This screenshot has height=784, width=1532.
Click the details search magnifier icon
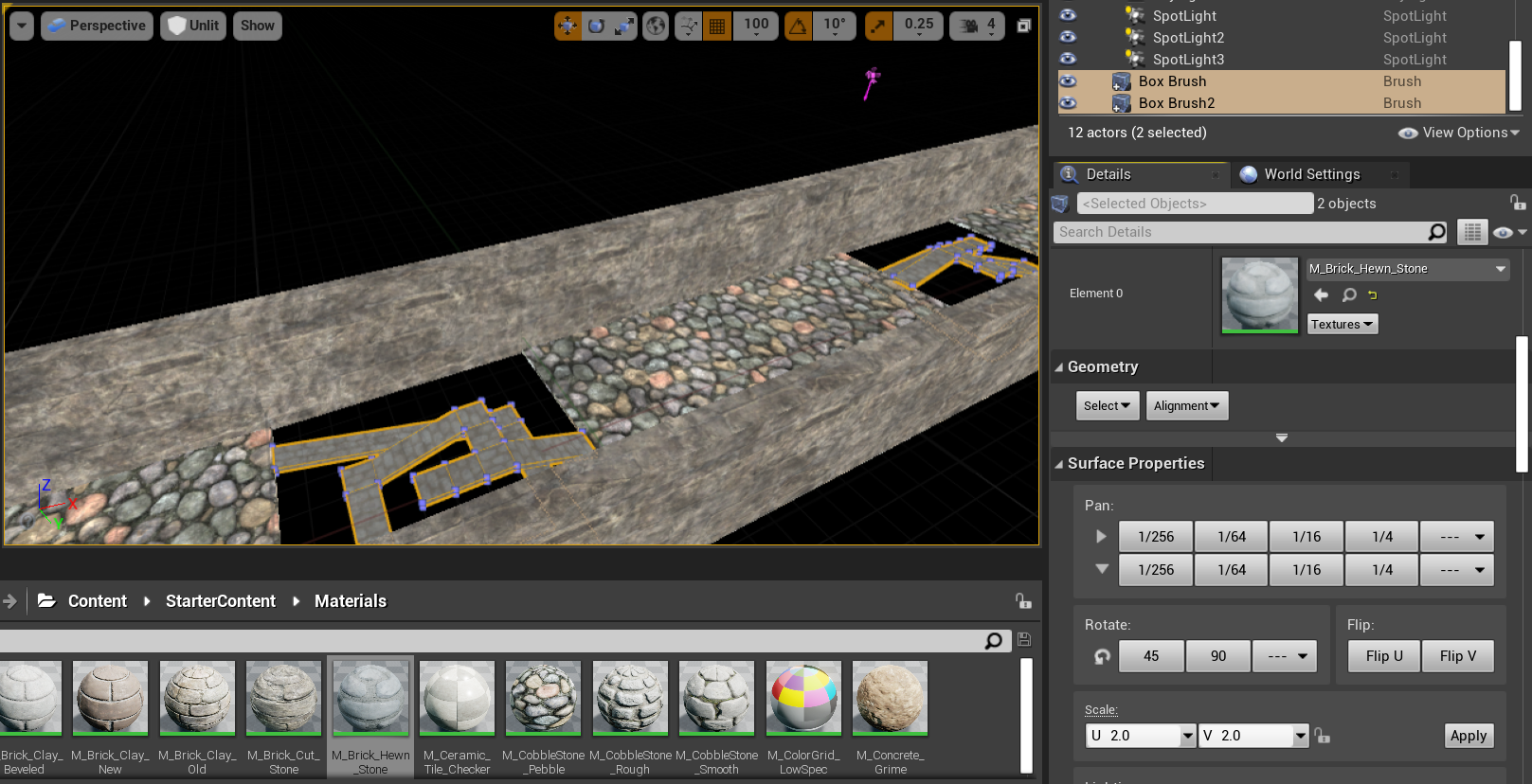click(x=1437, y=232)
